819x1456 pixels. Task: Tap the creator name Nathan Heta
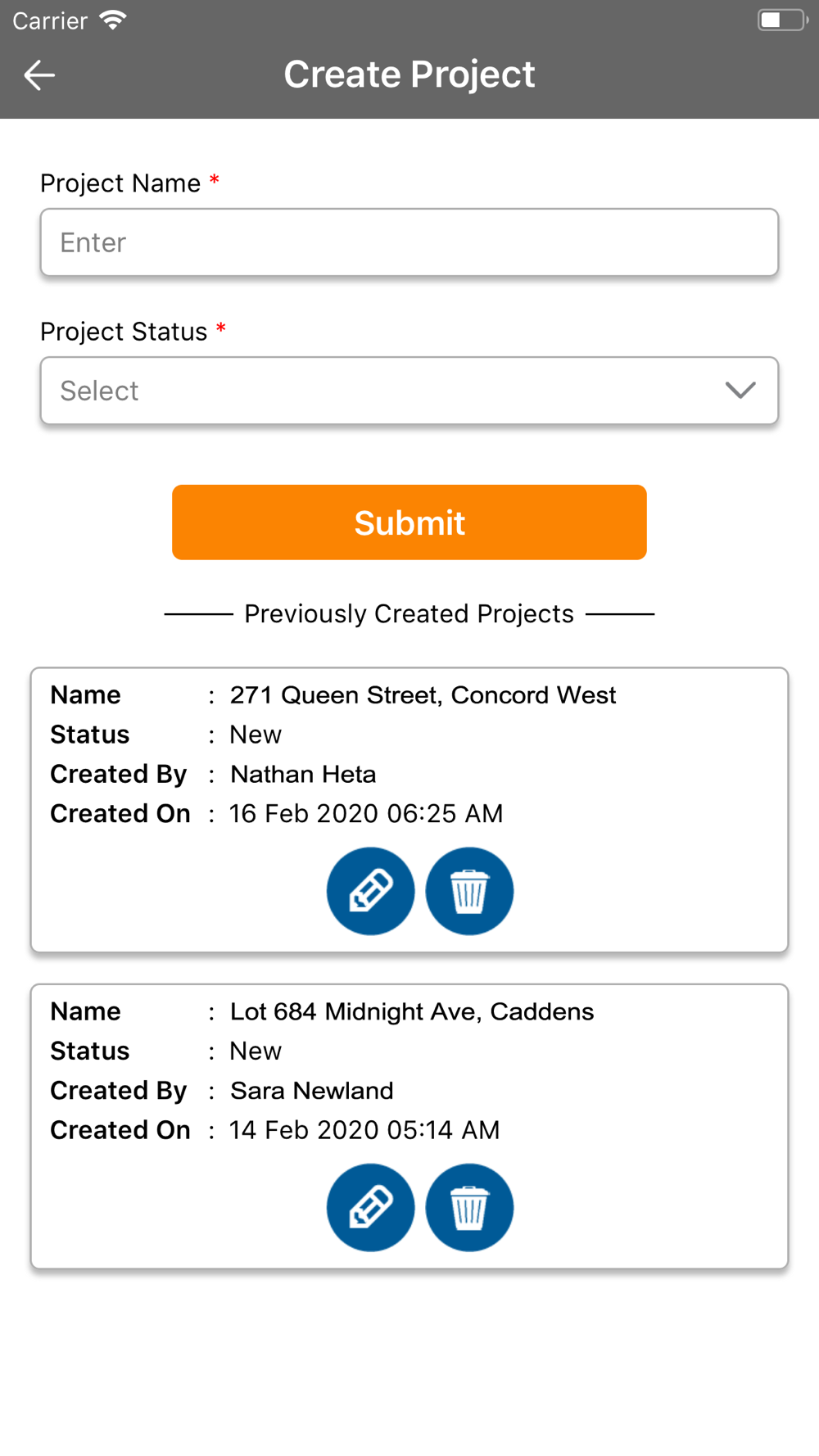click(303, 774)
